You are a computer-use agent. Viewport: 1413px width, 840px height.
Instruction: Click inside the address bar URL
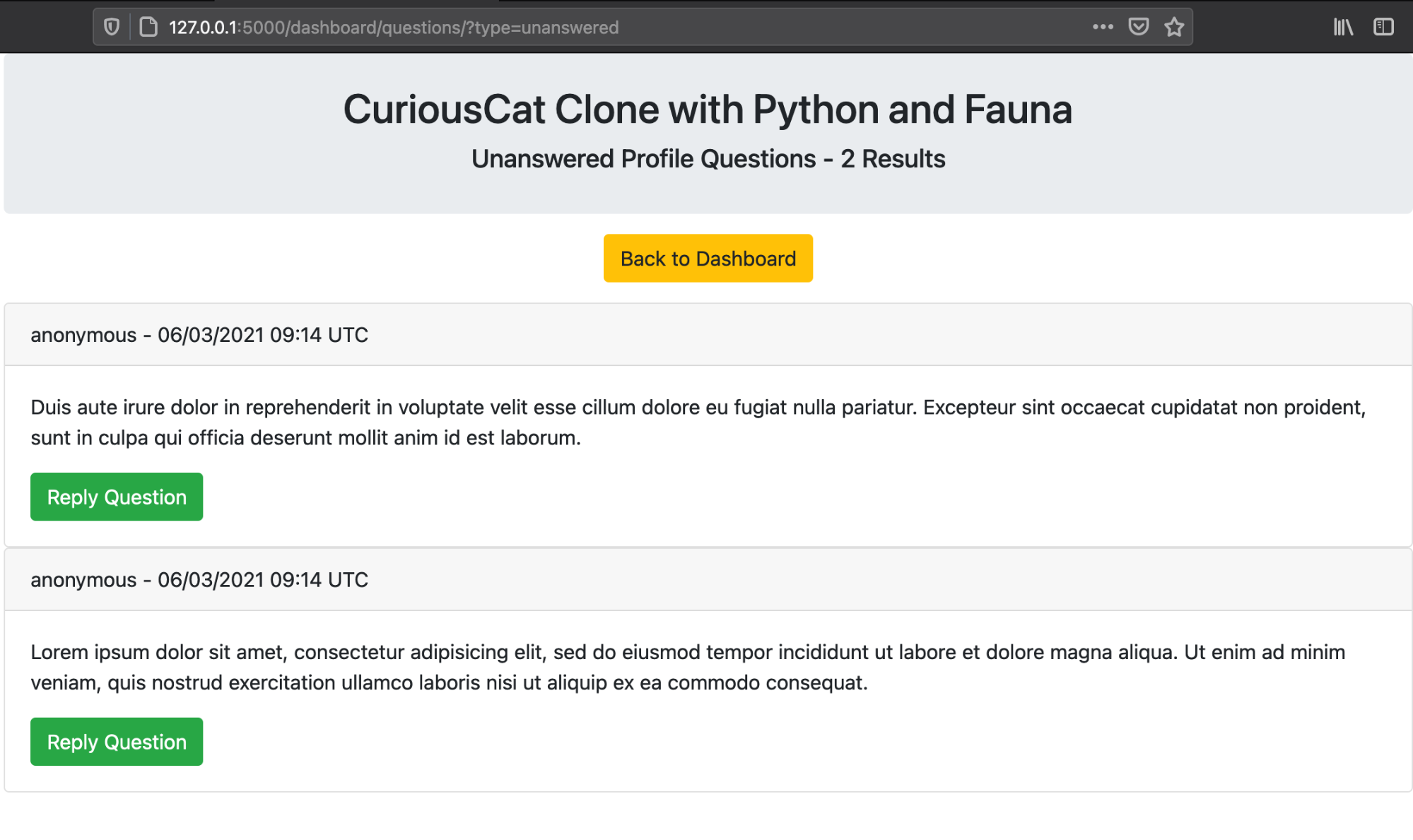click(393, 27)
